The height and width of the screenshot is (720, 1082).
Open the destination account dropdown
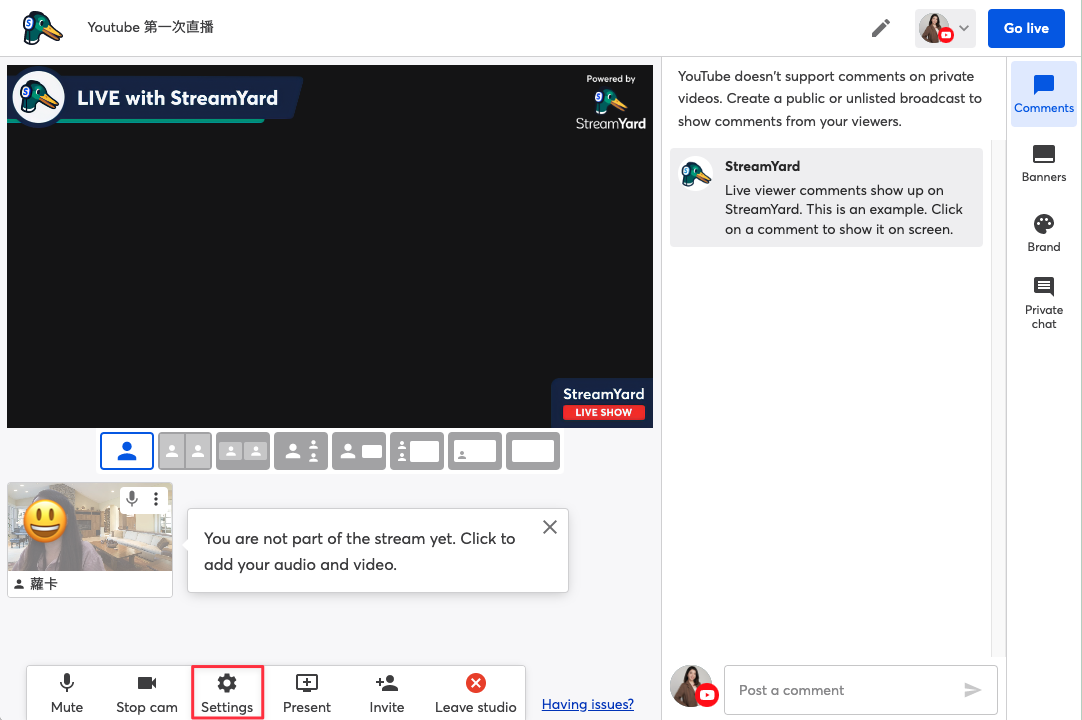click(x=945, y=28)
